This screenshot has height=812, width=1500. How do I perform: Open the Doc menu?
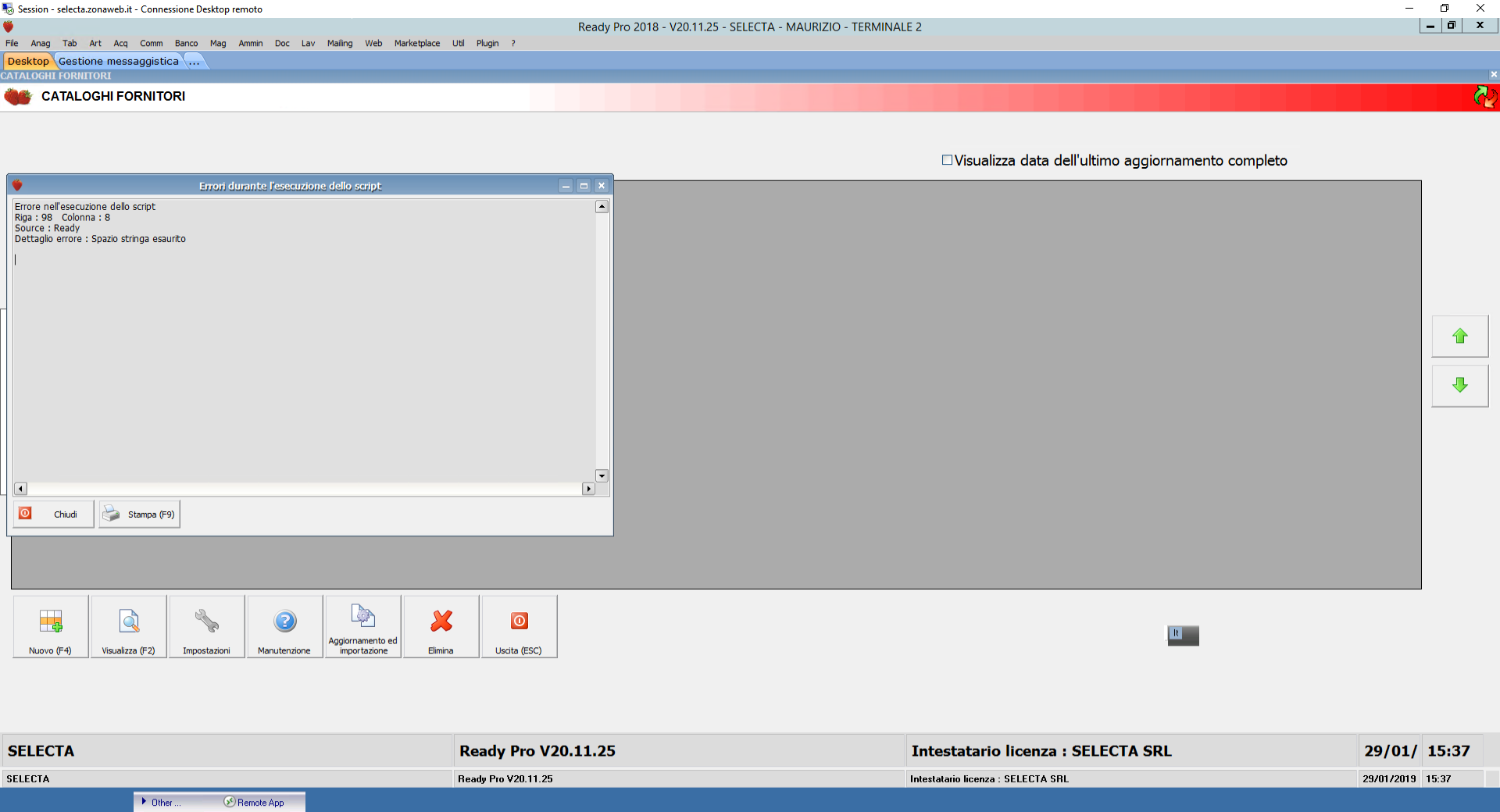(282, 43)
